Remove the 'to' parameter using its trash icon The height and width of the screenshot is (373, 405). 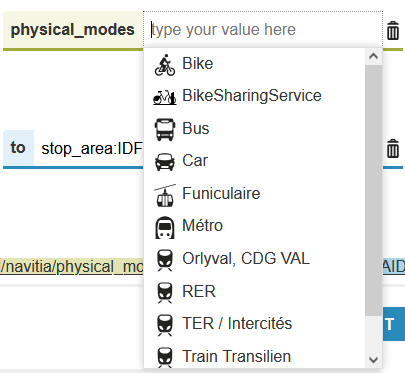tap(393, 149)
